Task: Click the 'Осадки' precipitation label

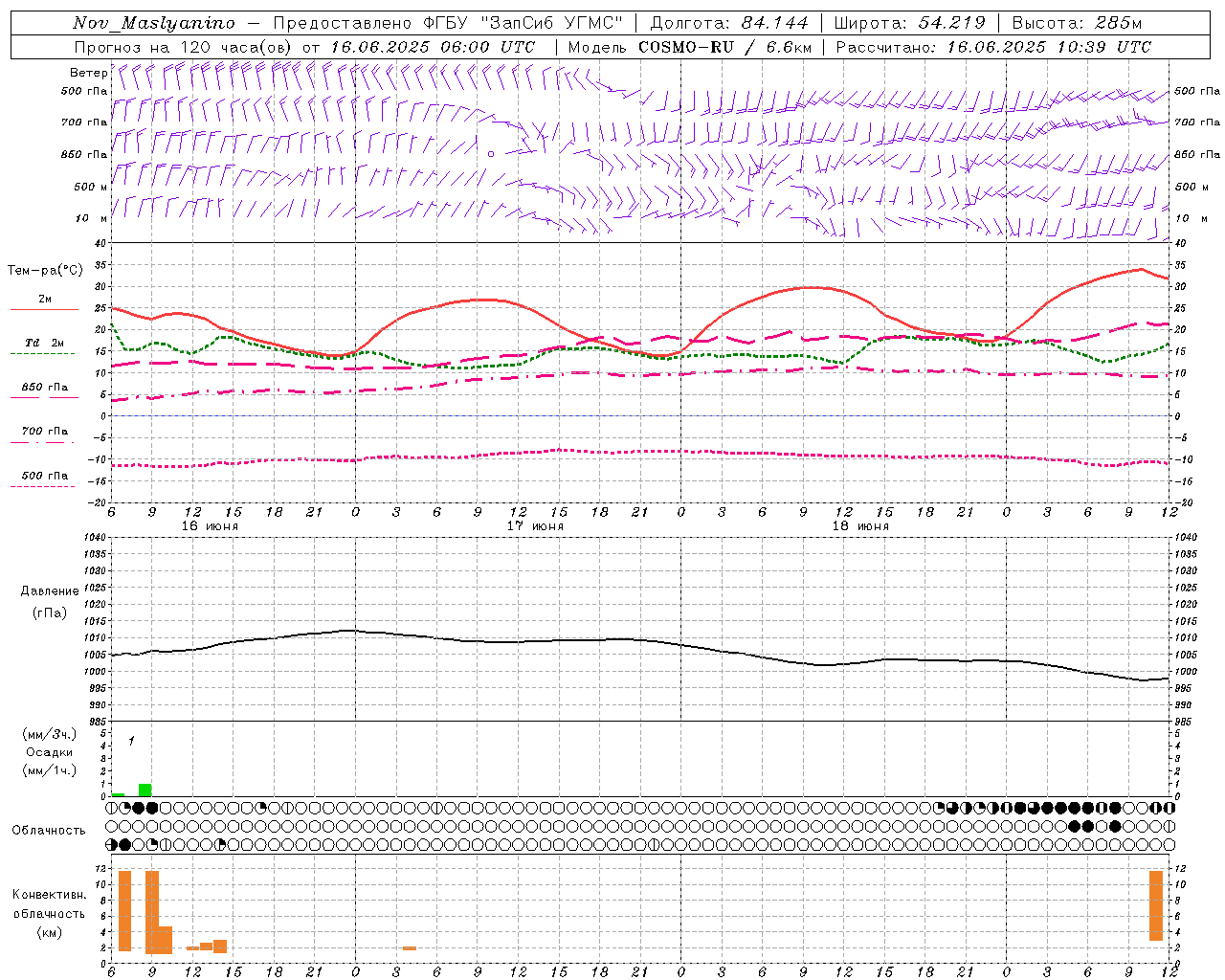Action: 50,752
